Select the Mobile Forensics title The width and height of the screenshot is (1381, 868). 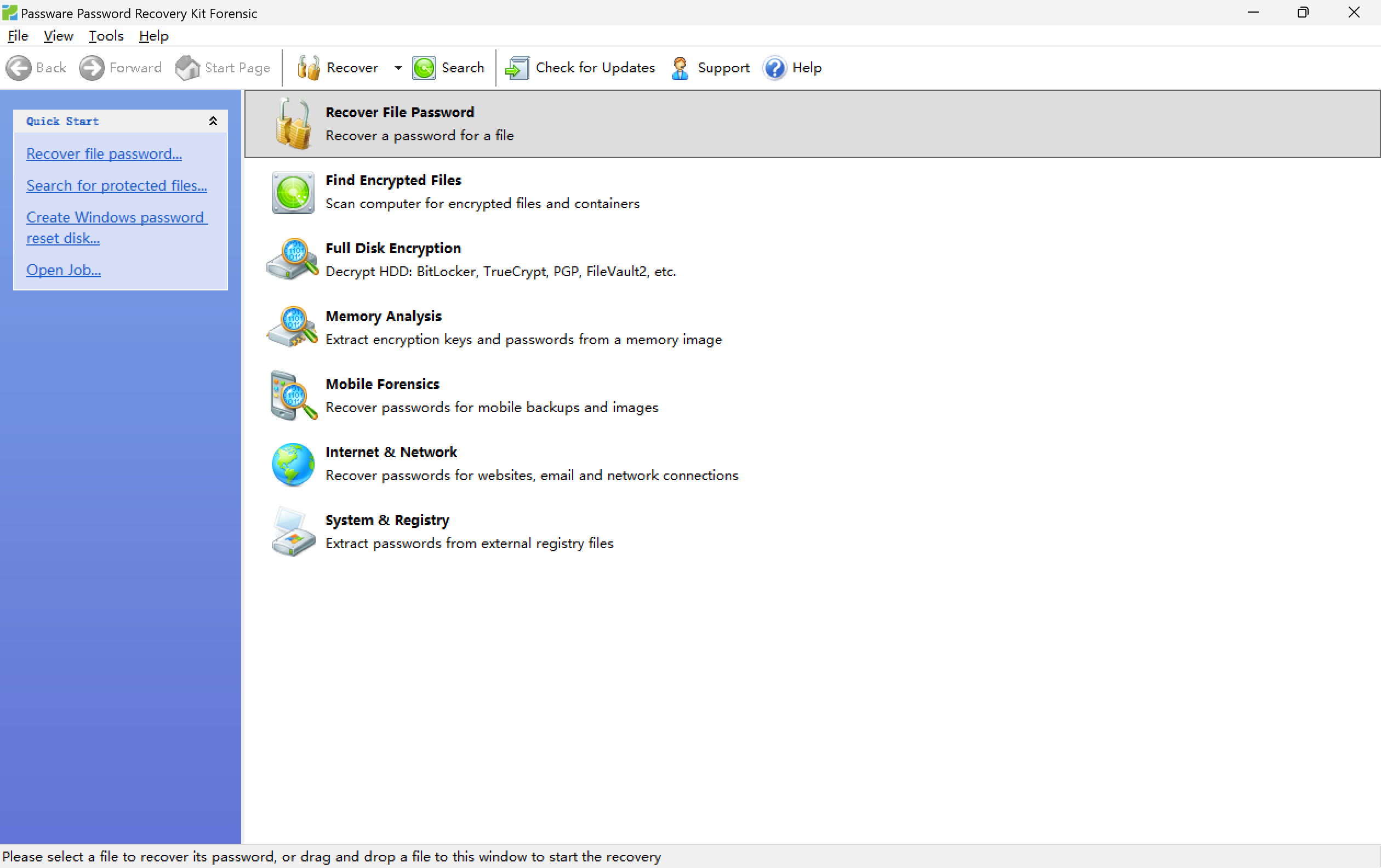pyautogui.click(x=383, y=384)
